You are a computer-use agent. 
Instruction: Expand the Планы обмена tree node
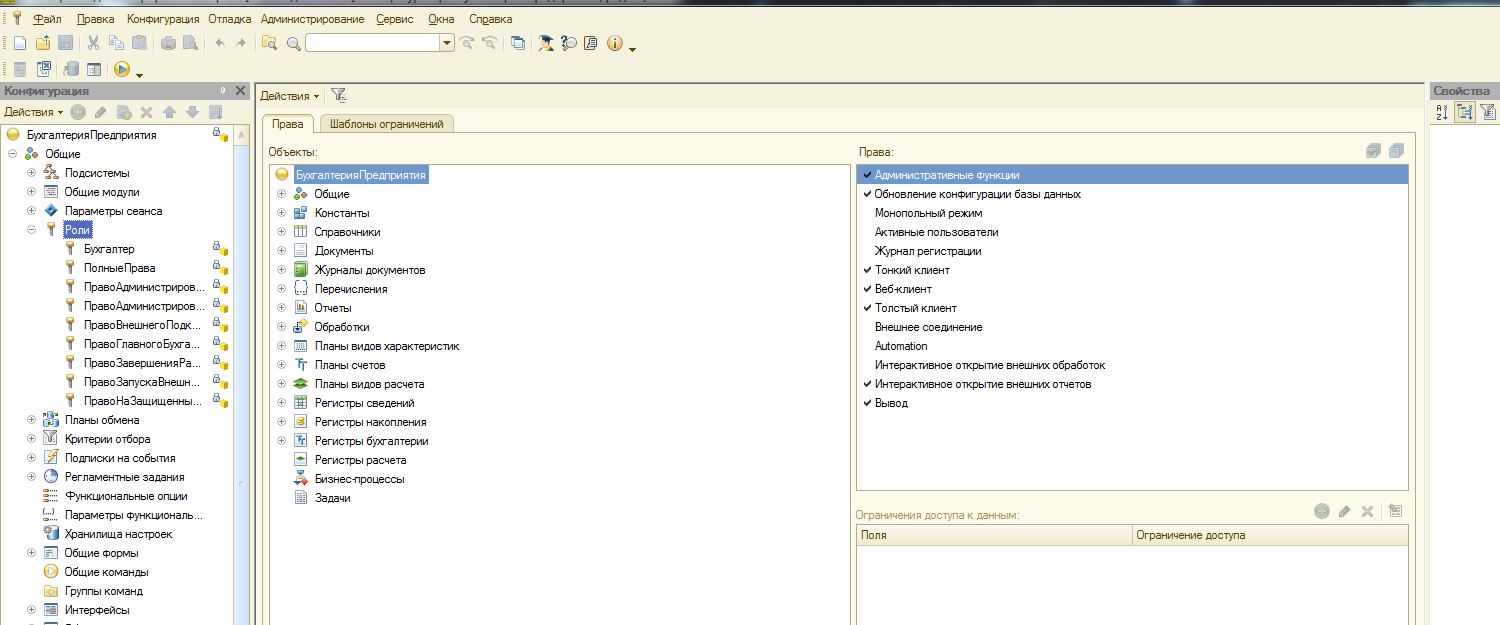31,420
